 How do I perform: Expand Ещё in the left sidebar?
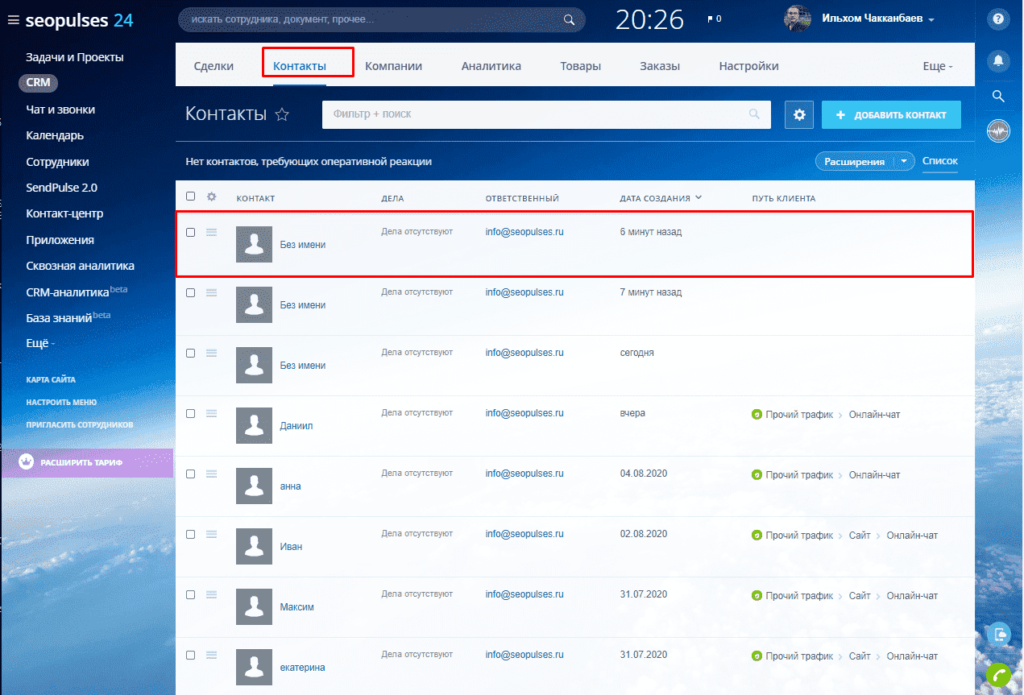(x=40, y=343)
